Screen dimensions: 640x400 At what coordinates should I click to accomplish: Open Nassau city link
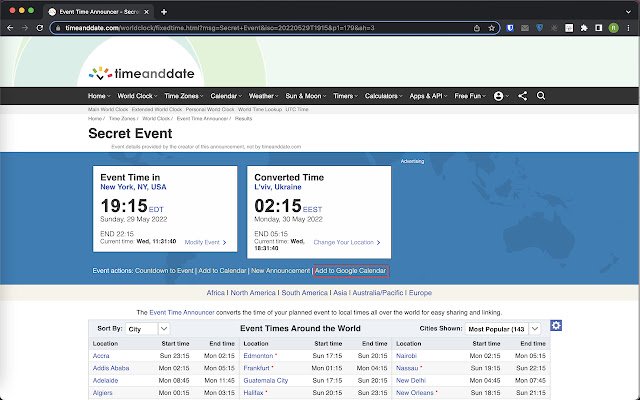point(407,368)
